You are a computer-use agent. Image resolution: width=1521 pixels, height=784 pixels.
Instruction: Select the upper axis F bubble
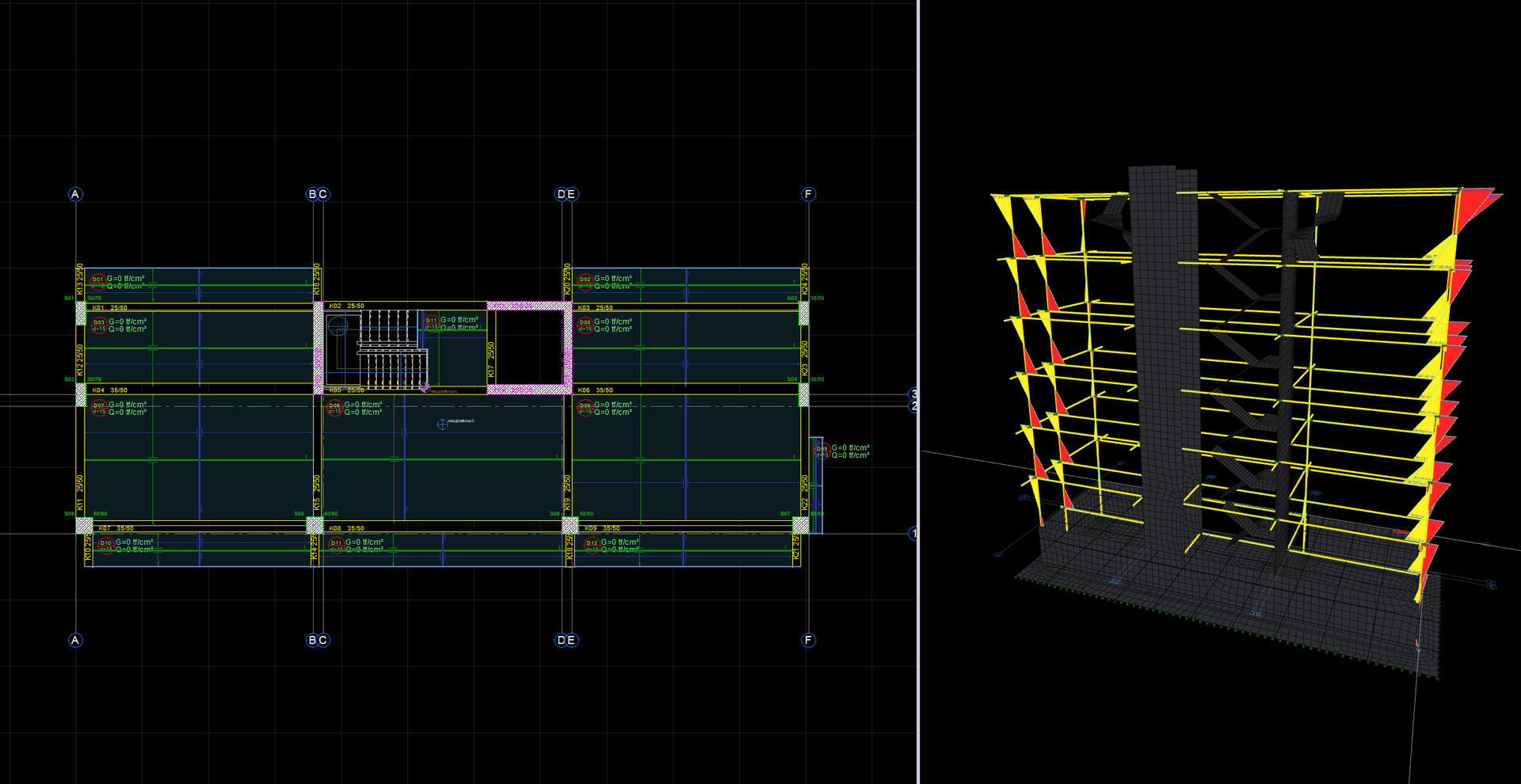[x=808, y=194]
